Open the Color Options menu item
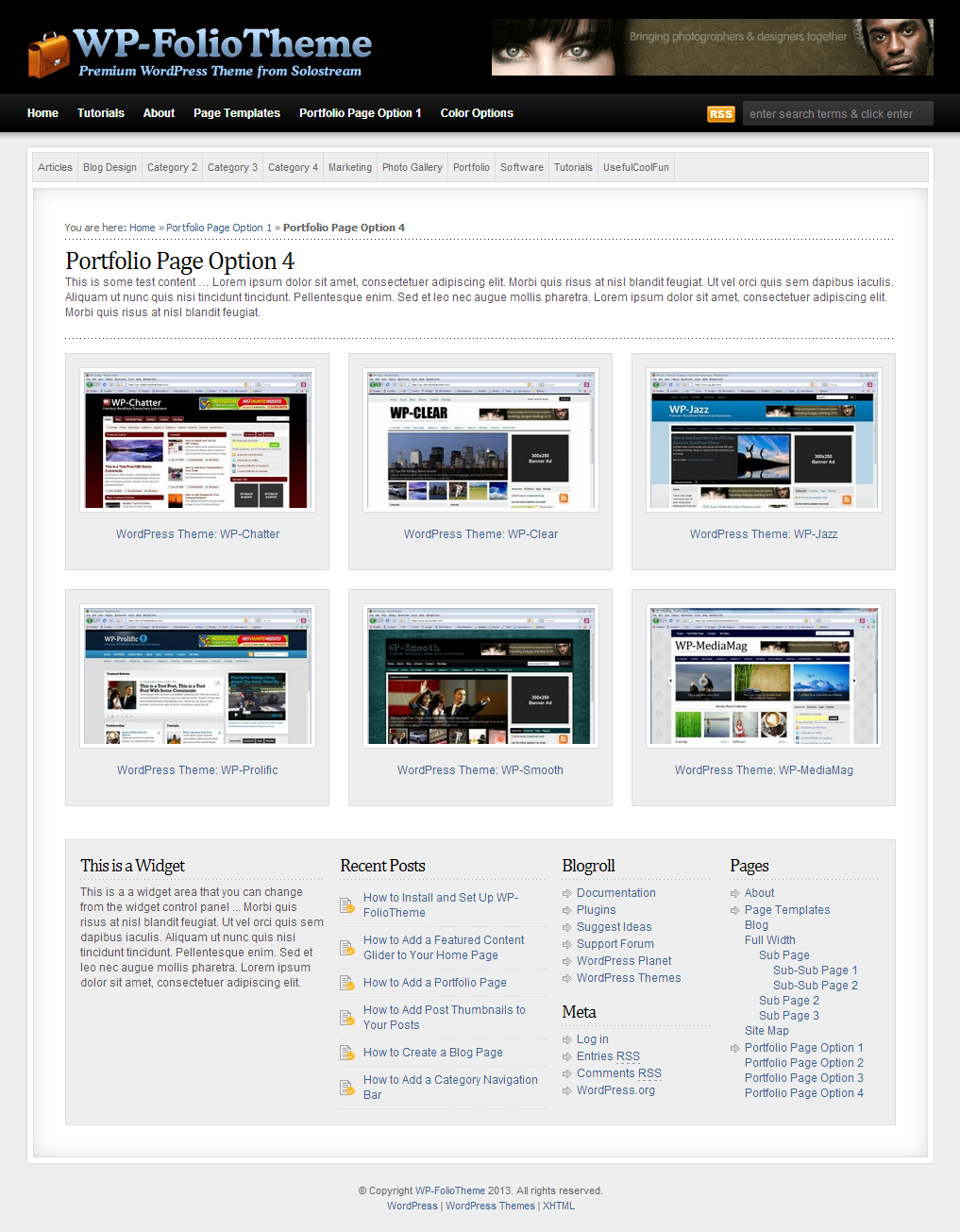 click(477, 113)
